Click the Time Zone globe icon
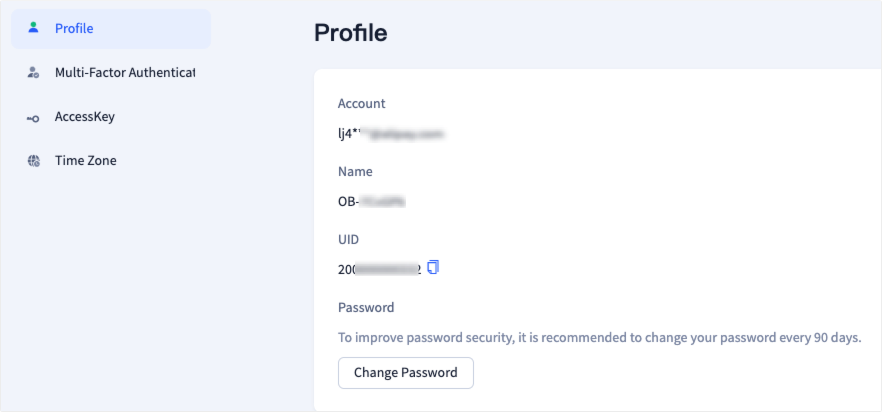The image size is (882, 412). coord(33,161)
